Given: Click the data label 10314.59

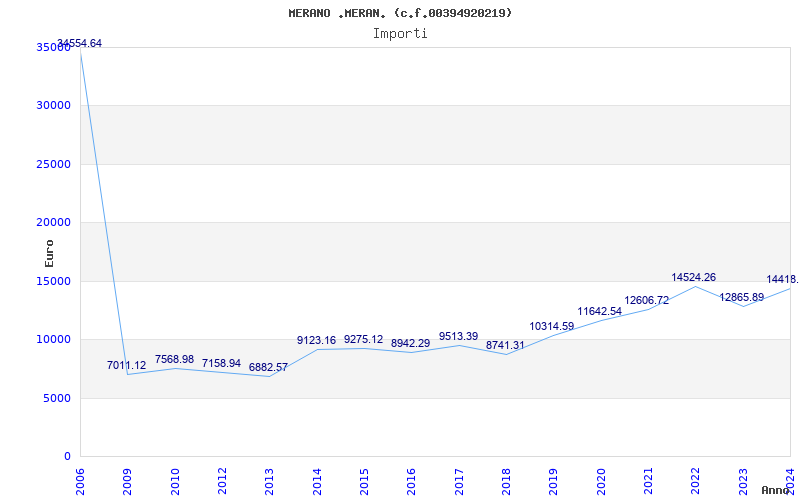Looking at the screenshot, I should point(552,327).
